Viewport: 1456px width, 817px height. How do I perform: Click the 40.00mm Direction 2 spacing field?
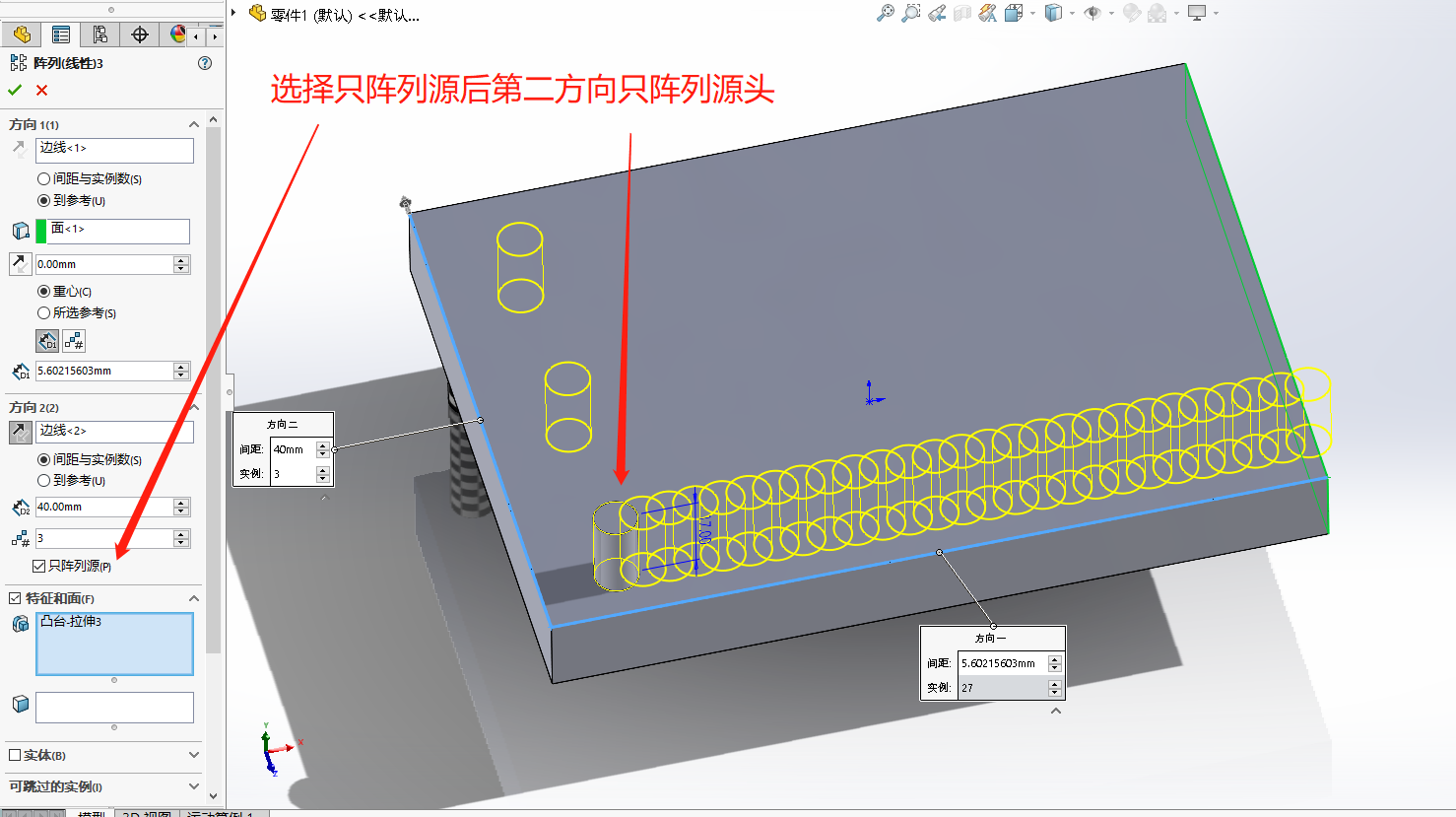(104, 507)
